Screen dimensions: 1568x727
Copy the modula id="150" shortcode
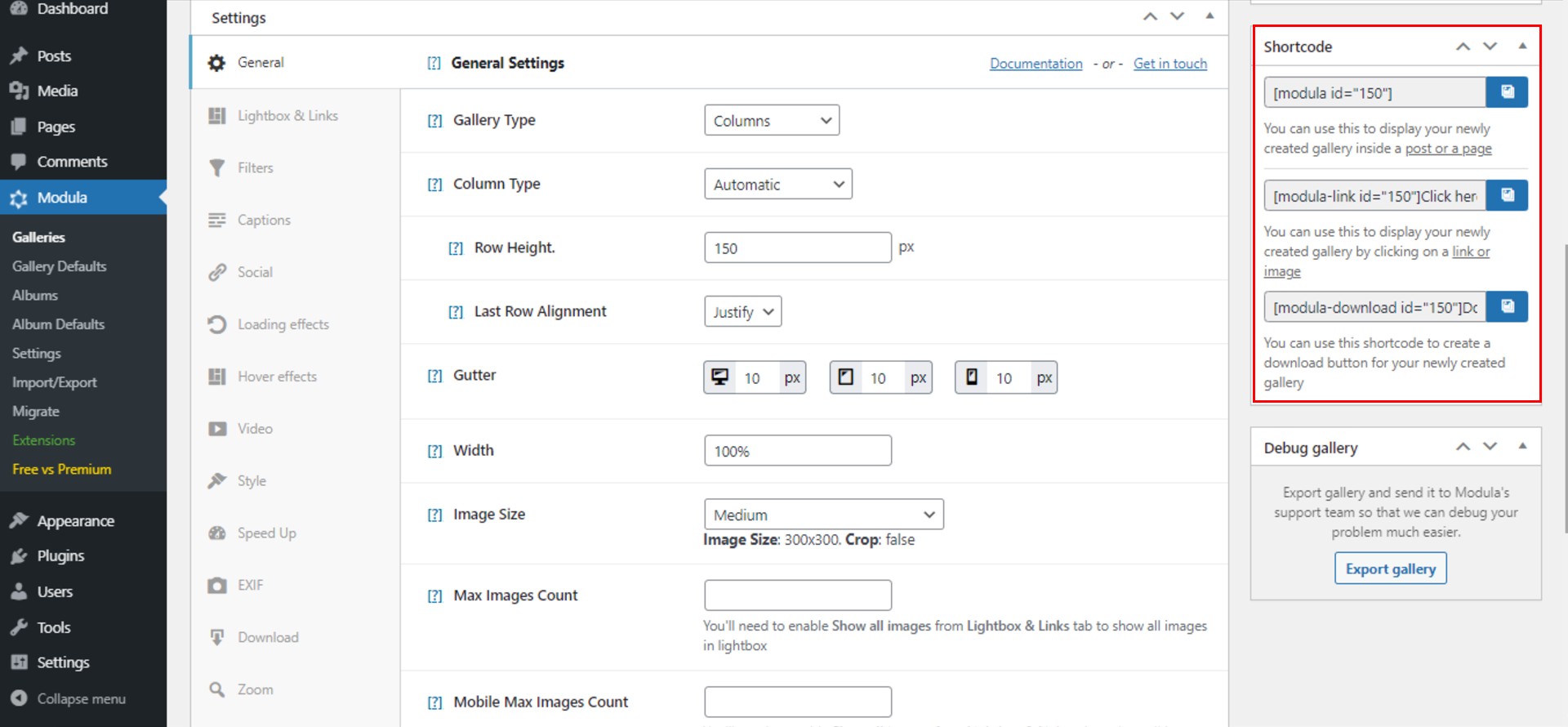coord(1507,92)
